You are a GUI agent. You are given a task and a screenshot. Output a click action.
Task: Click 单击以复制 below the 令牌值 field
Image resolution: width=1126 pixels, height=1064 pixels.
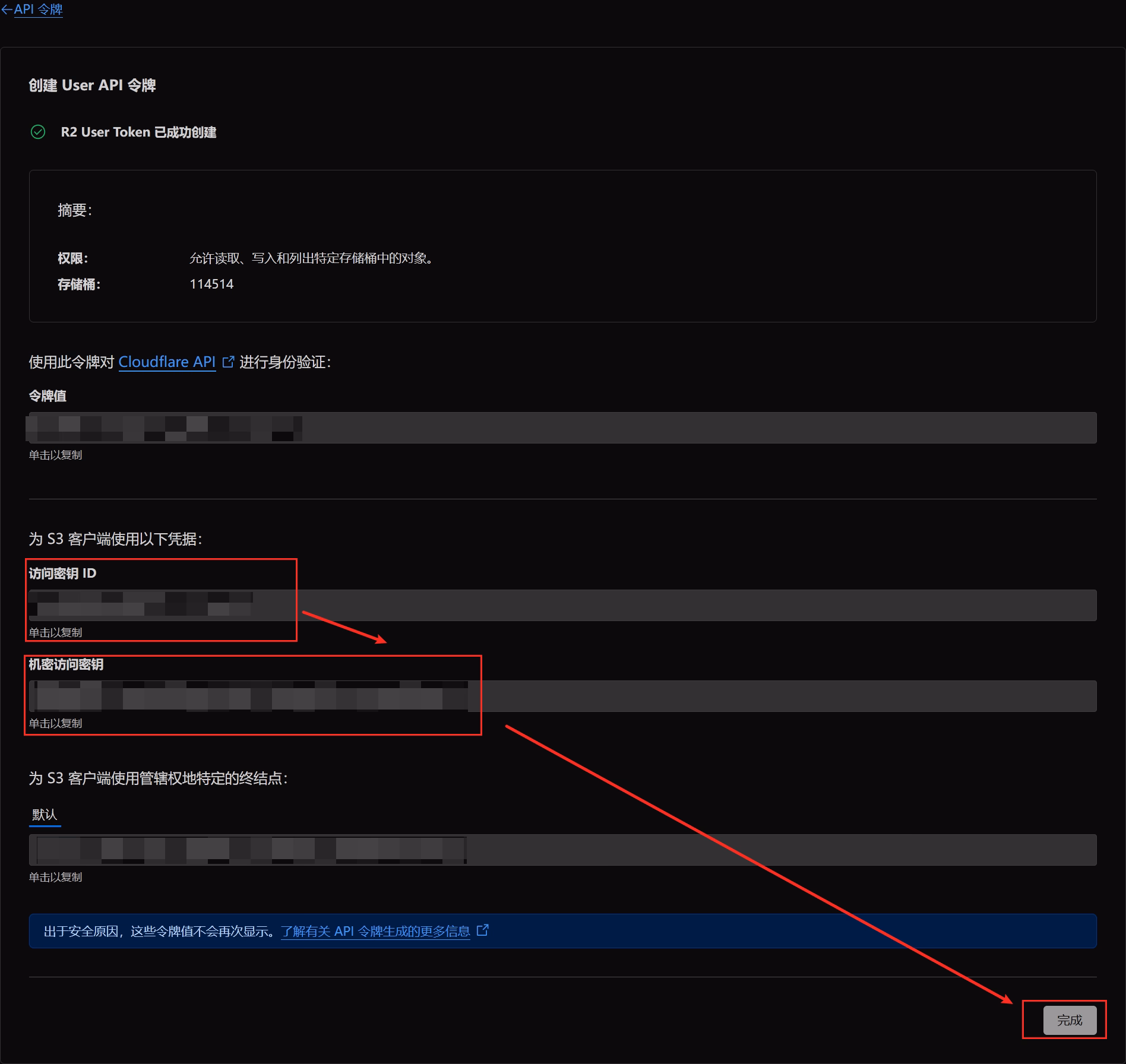click(55, 455)
